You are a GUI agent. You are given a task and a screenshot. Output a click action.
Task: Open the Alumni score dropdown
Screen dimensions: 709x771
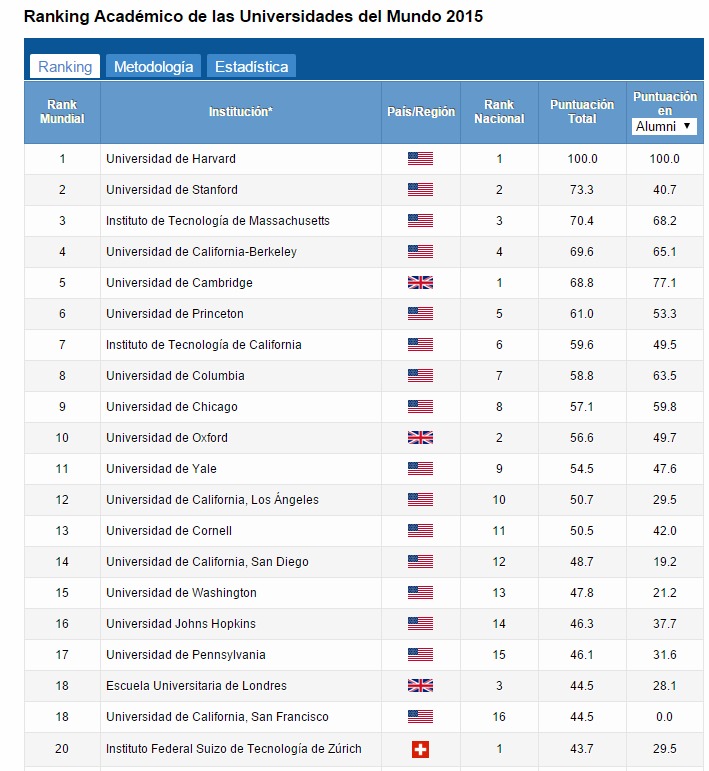click(664, 126)
